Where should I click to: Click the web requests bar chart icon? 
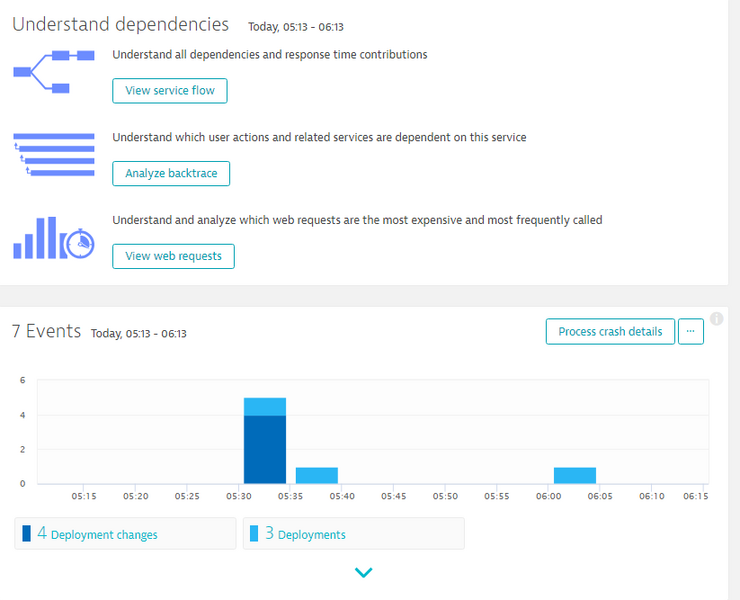[53, 238]
